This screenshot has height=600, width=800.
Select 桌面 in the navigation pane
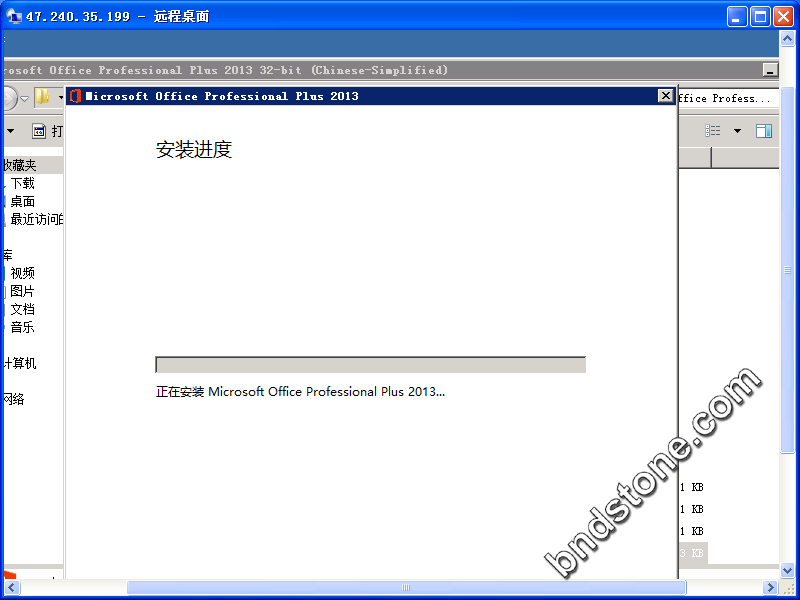tap(22, 201)
